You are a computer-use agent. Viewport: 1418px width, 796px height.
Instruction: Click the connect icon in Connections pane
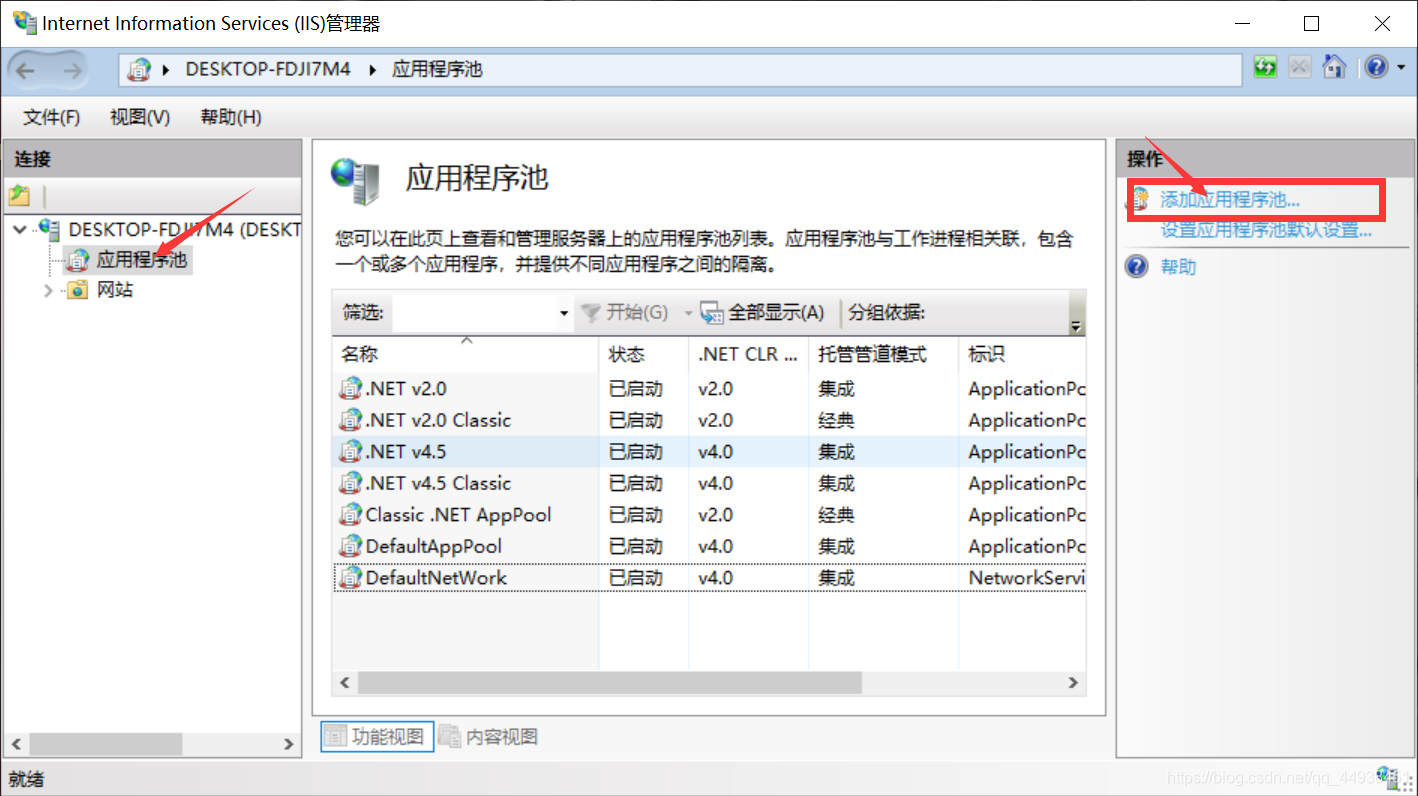pyautogui.click(x=19, y=196)
